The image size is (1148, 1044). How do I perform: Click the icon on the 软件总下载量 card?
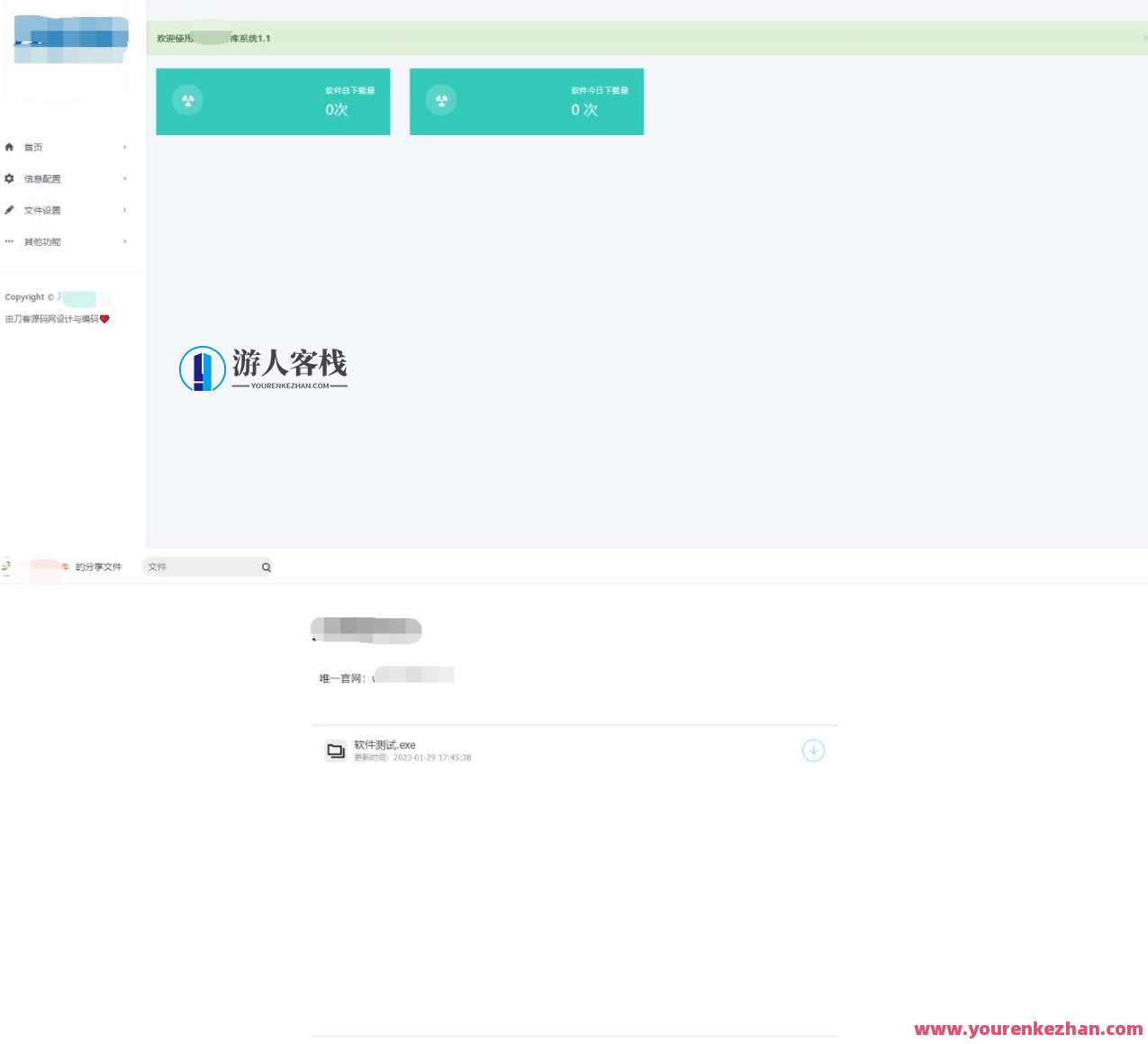coord(186,100)
